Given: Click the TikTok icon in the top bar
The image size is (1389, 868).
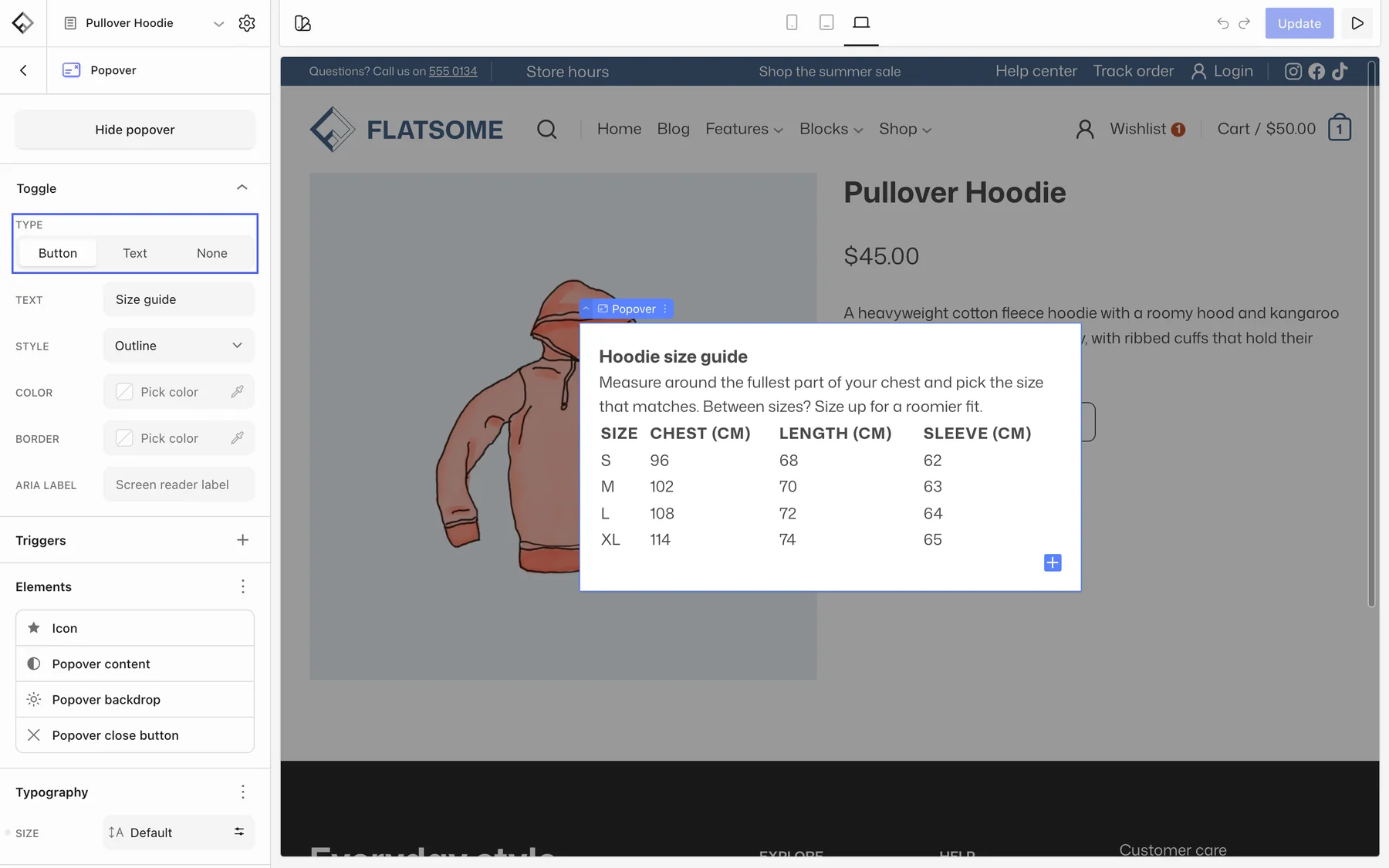Looking at the screenshot, I should coord(1340,71).
